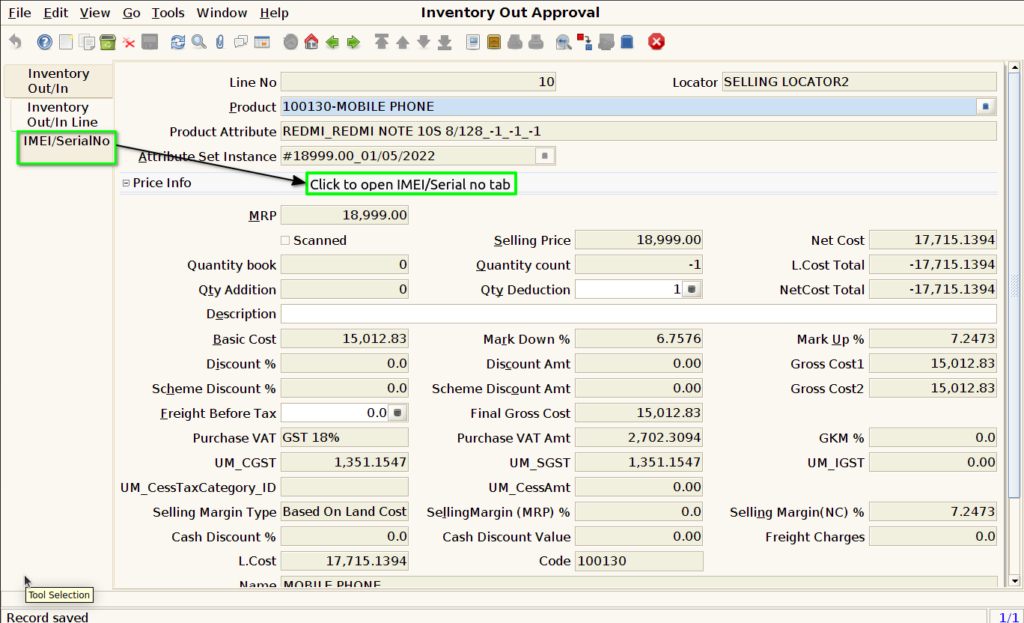Click the Attachment paperclip icon
Image resolution: width=1024 pixels, height=623 pixels.
coord(220,42)
